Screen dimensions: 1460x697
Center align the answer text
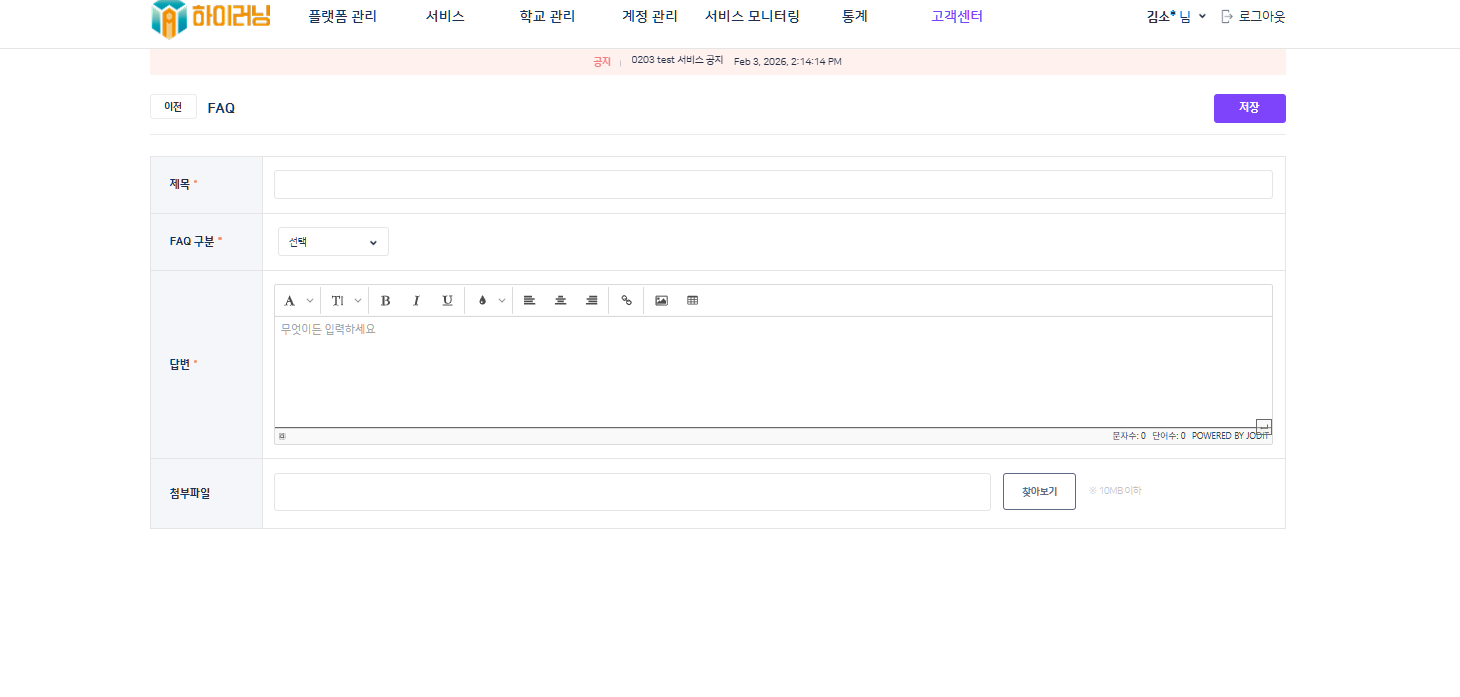[x=560, y=300]
